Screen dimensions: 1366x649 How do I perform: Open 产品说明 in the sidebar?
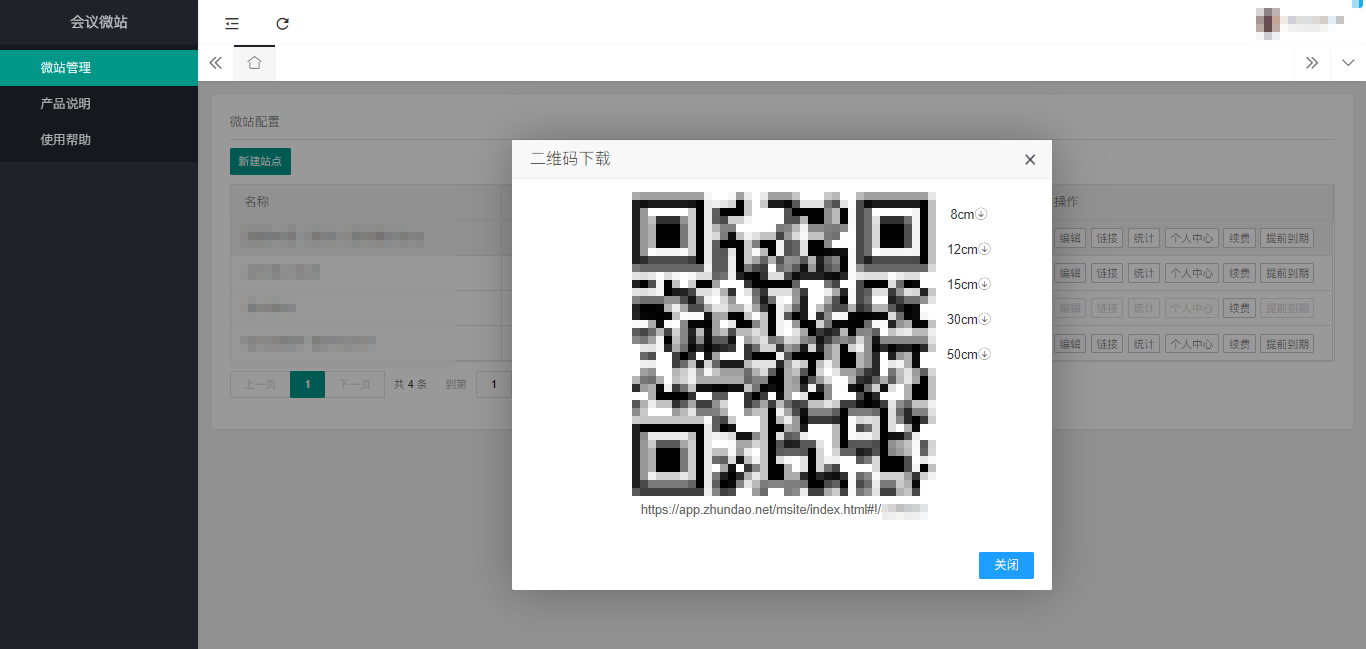66,104
